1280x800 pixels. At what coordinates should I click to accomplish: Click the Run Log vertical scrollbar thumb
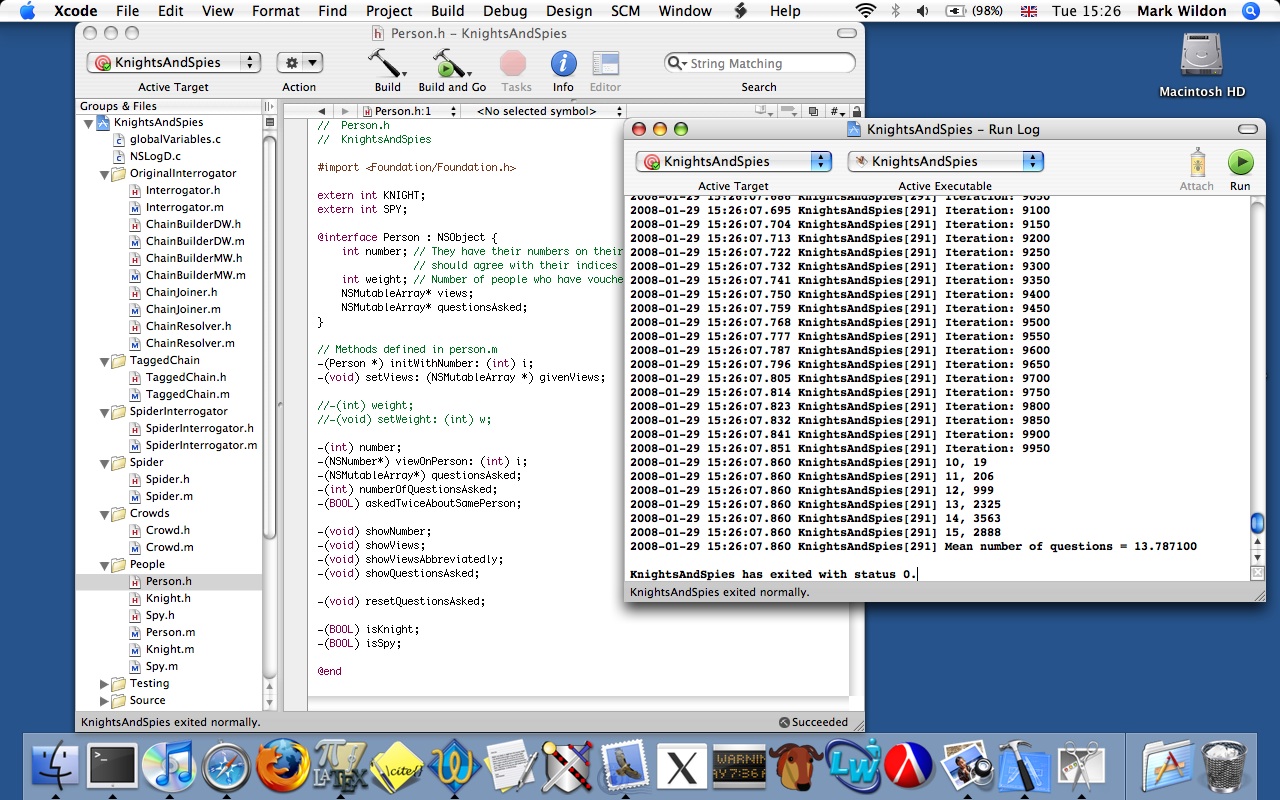(1257, 524)
